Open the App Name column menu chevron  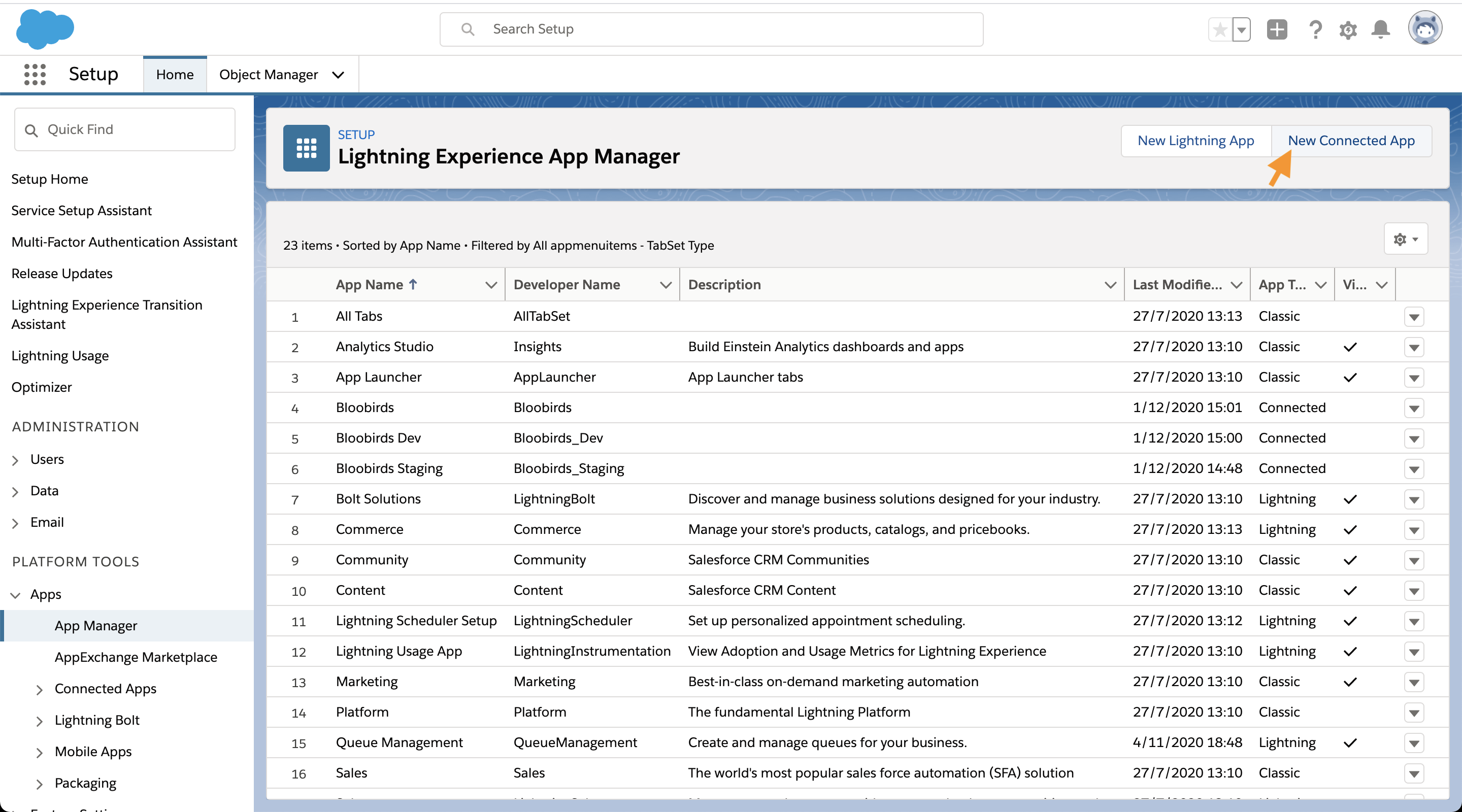(x=491, y=285)
